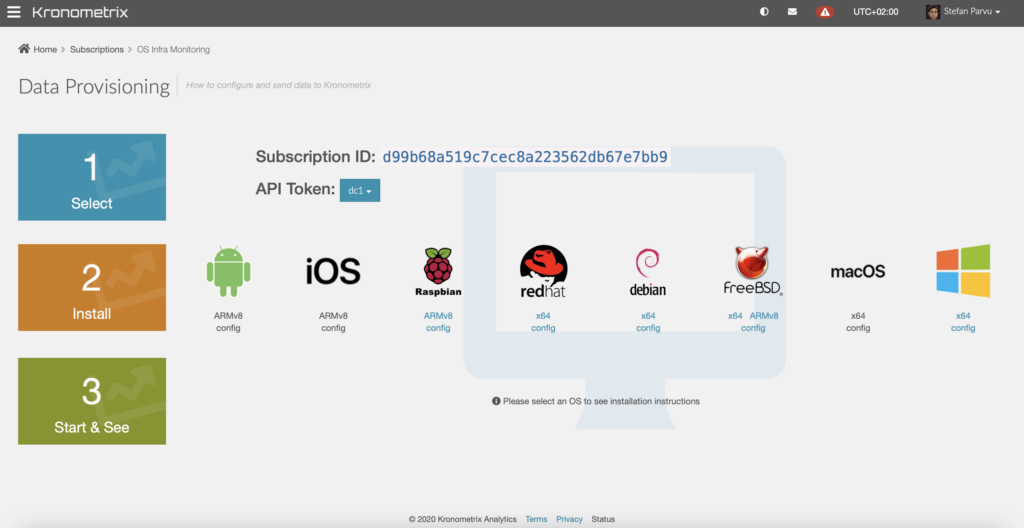Choose the Android OS icon

coord(229,271)
